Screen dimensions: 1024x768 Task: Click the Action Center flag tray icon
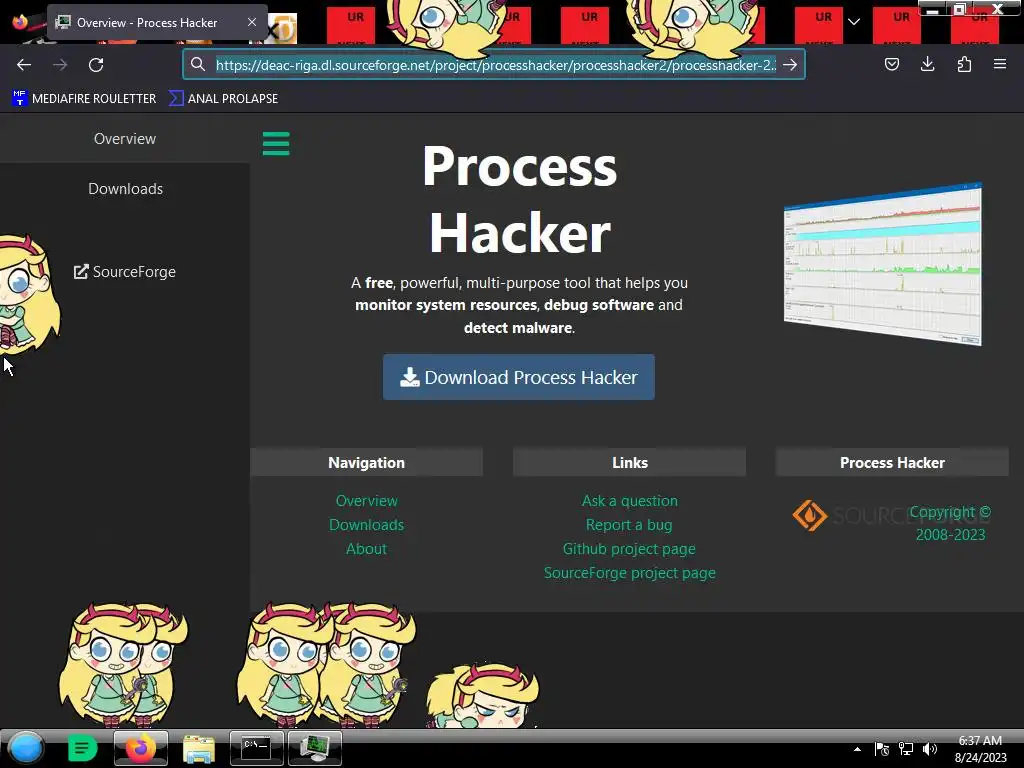[x=882, y=749]
